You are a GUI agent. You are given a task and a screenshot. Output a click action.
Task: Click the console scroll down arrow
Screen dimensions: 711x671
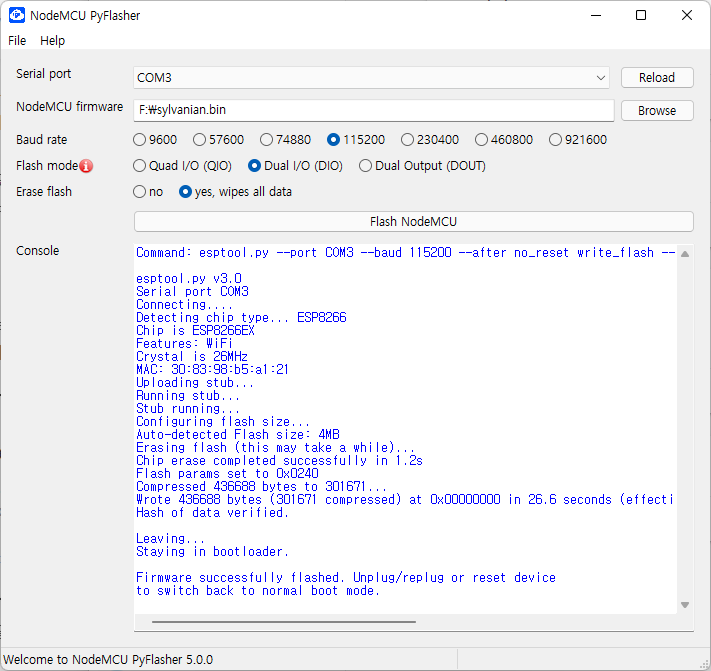(685, 605)
